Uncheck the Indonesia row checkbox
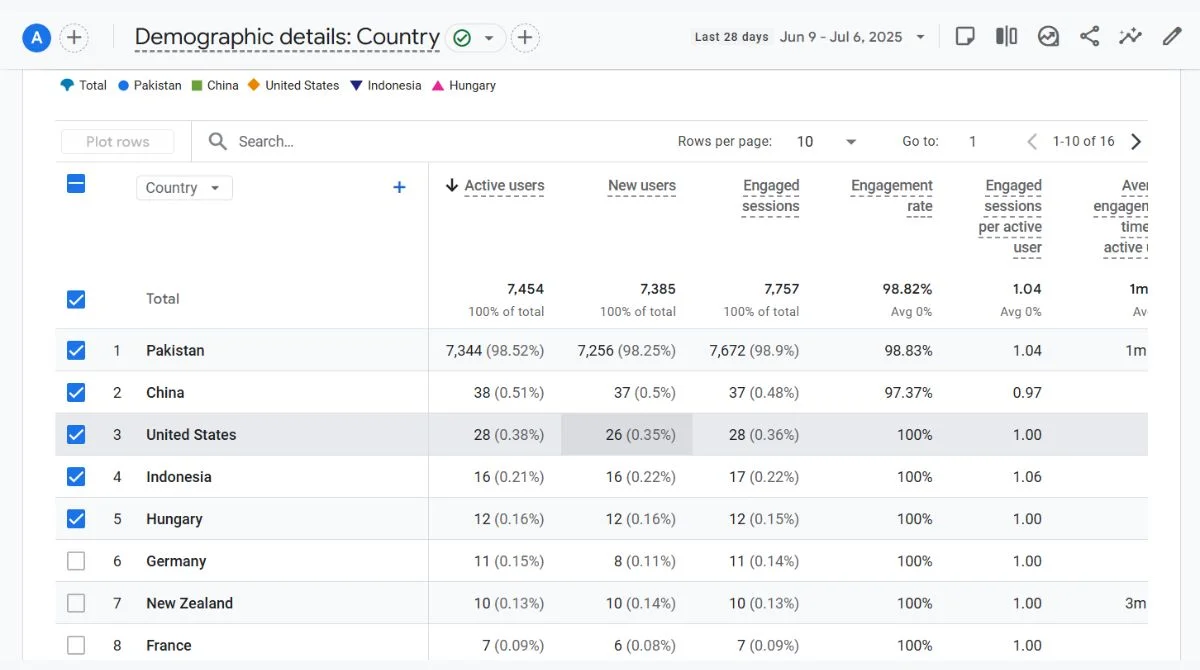This screenshot has height=670, width=1200. pos(76,477)
